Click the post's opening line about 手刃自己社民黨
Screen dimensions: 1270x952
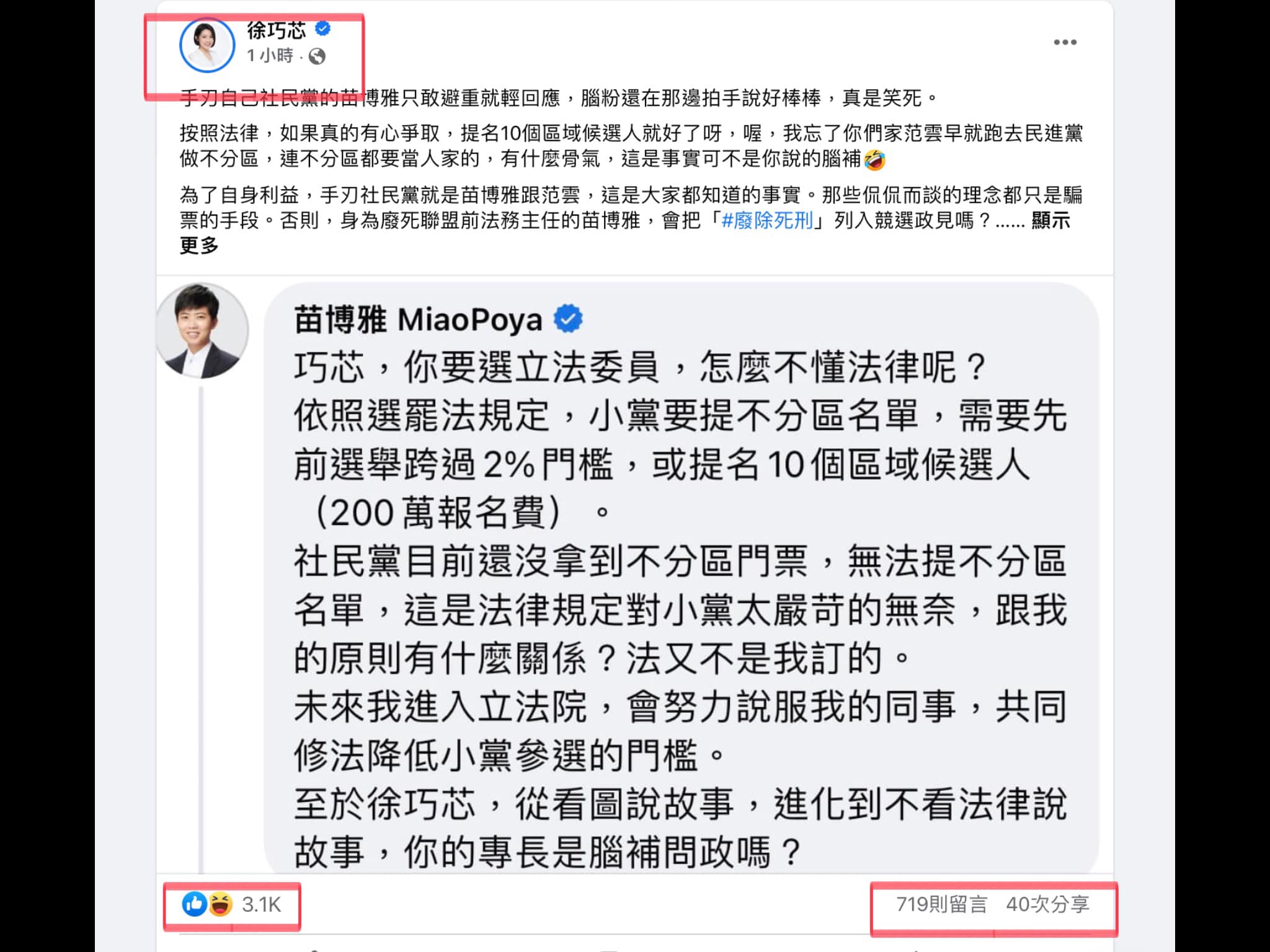[x=559, y=98]
